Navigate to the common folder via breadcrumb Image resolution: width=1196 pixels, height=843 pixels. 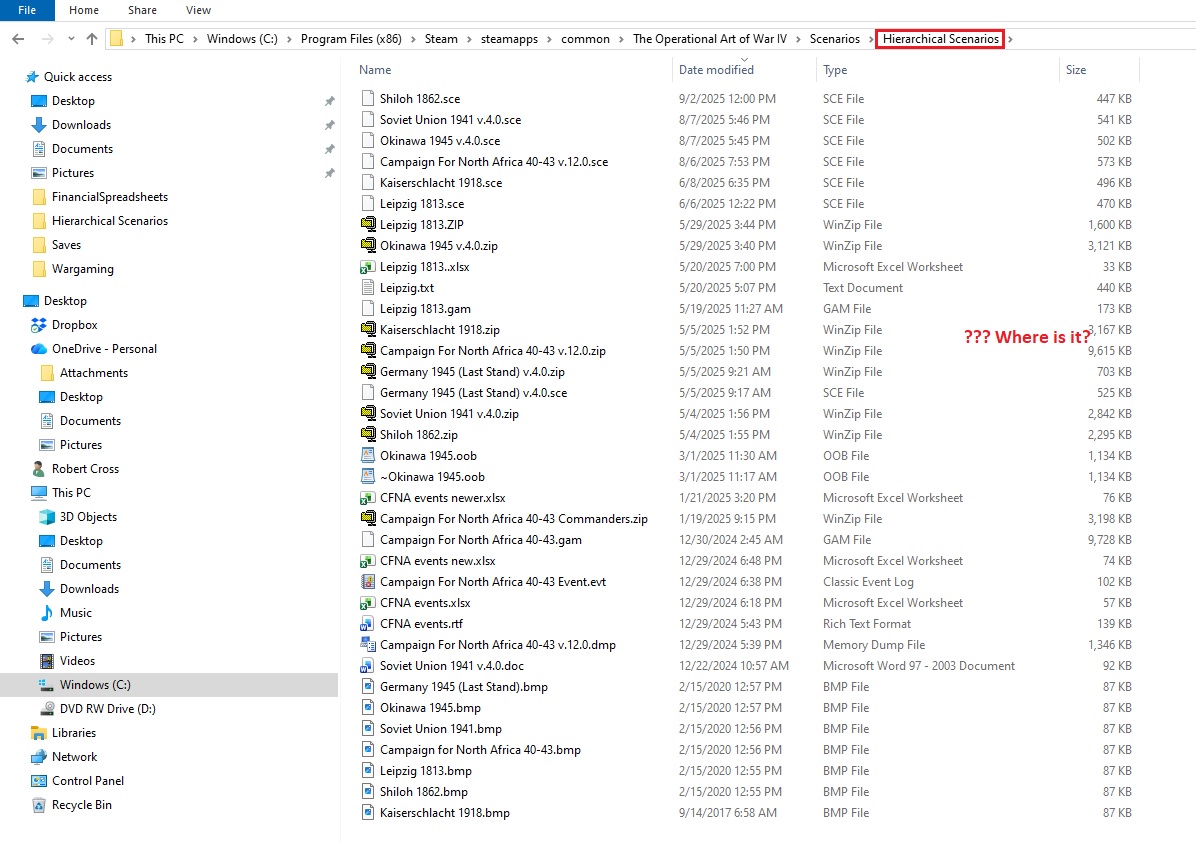point(585,38)
